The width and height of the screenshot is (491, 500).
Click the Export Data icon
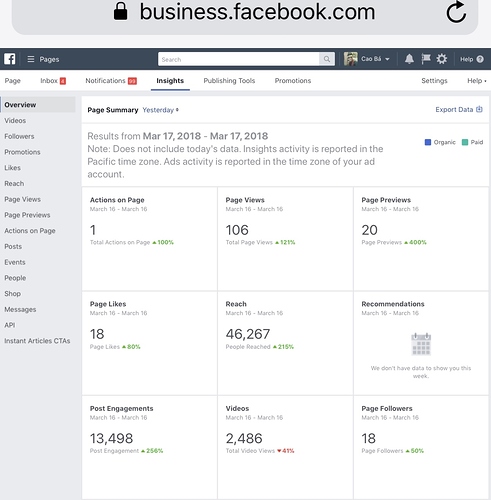[x=479, y=109]
